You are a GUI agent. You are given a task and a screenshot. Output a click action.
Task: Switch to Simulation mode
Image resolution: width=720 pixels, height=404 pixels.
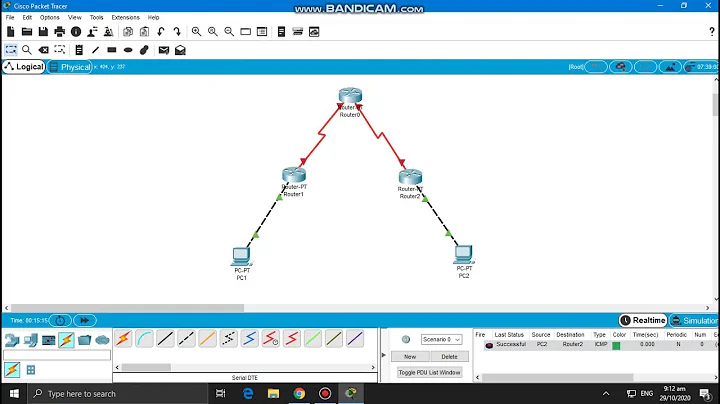tap(694, 320)
